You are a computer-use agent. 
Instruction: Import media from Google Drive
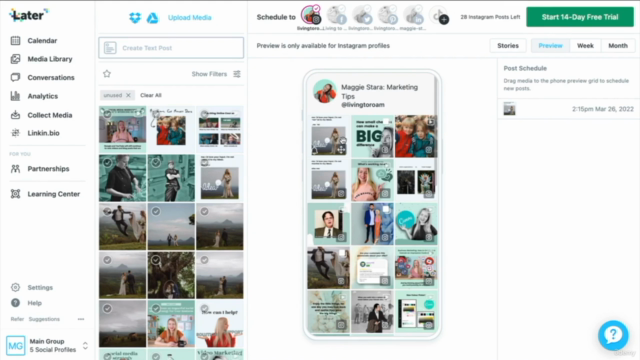click(153, 18)
